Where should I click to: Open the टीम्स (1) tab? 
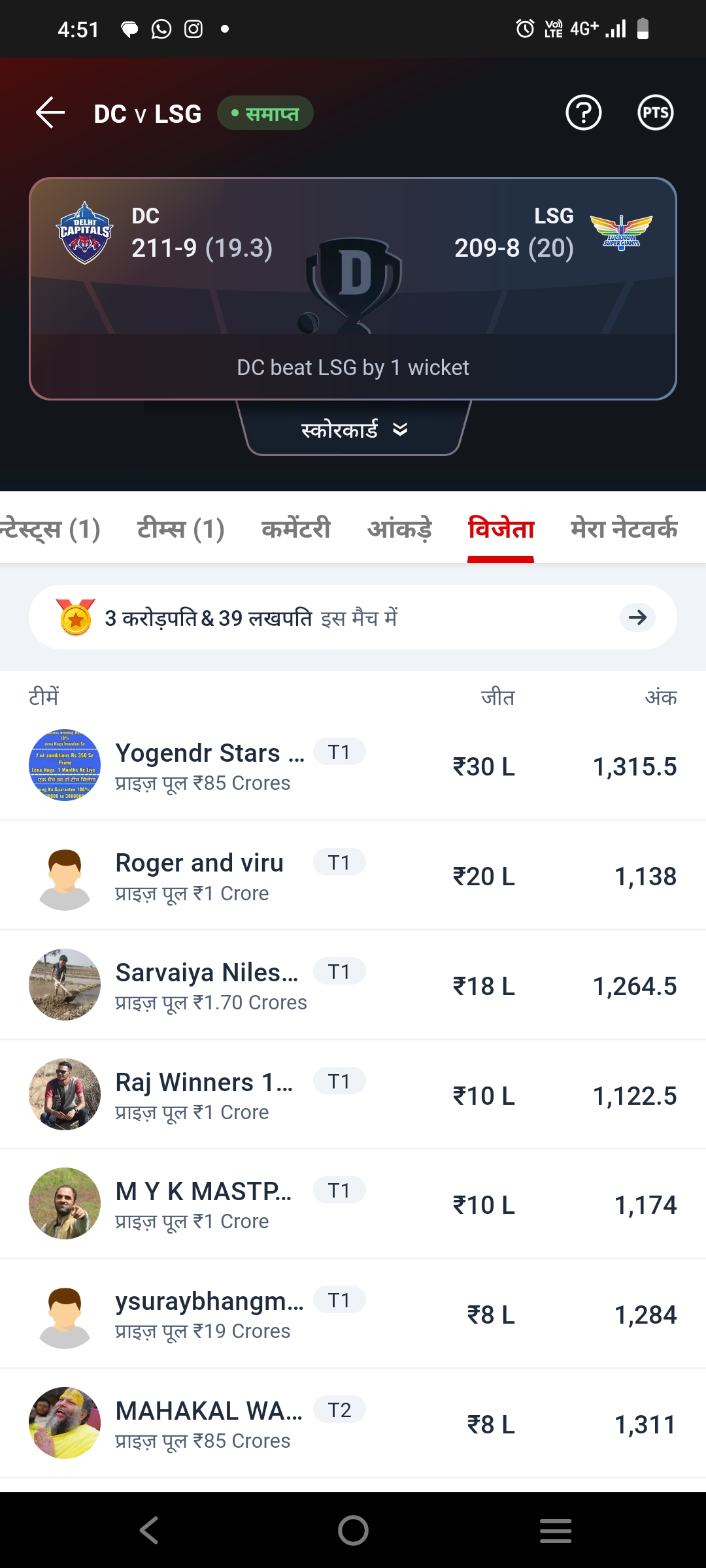click(x=180, y=529)
